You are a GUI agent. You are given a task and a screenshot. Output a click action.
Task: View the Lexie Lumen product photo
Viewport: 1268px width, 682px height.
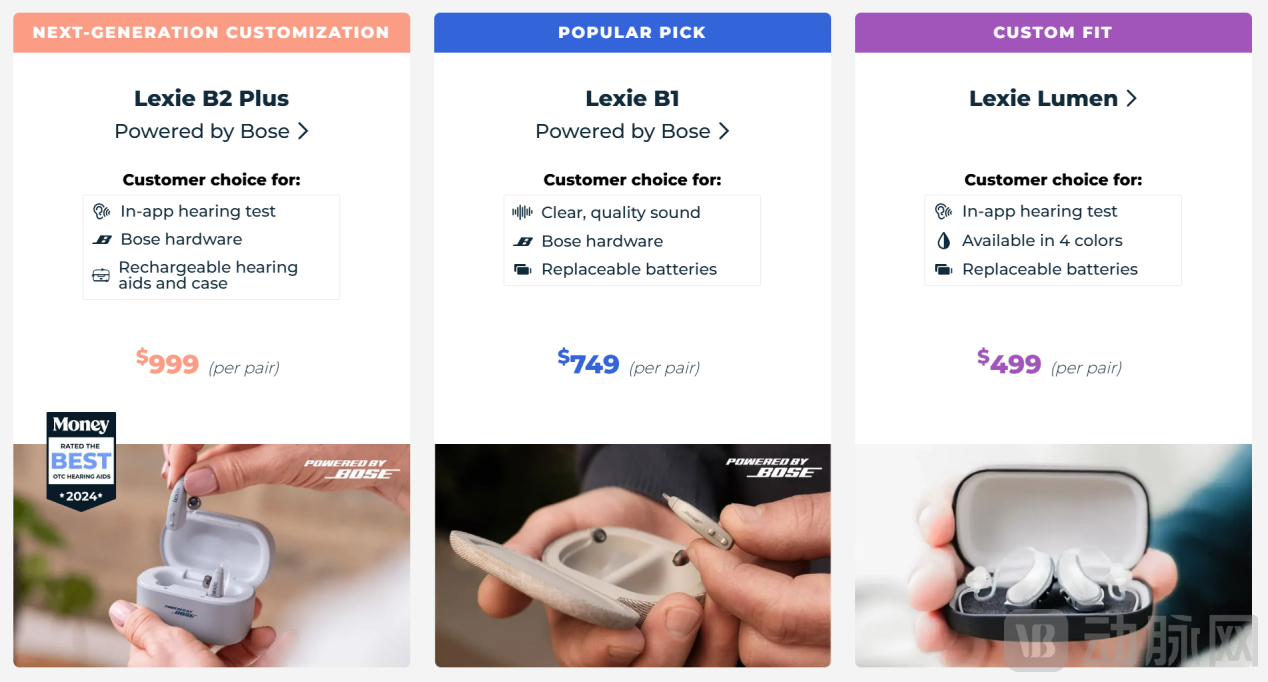tap(1053, 555)
